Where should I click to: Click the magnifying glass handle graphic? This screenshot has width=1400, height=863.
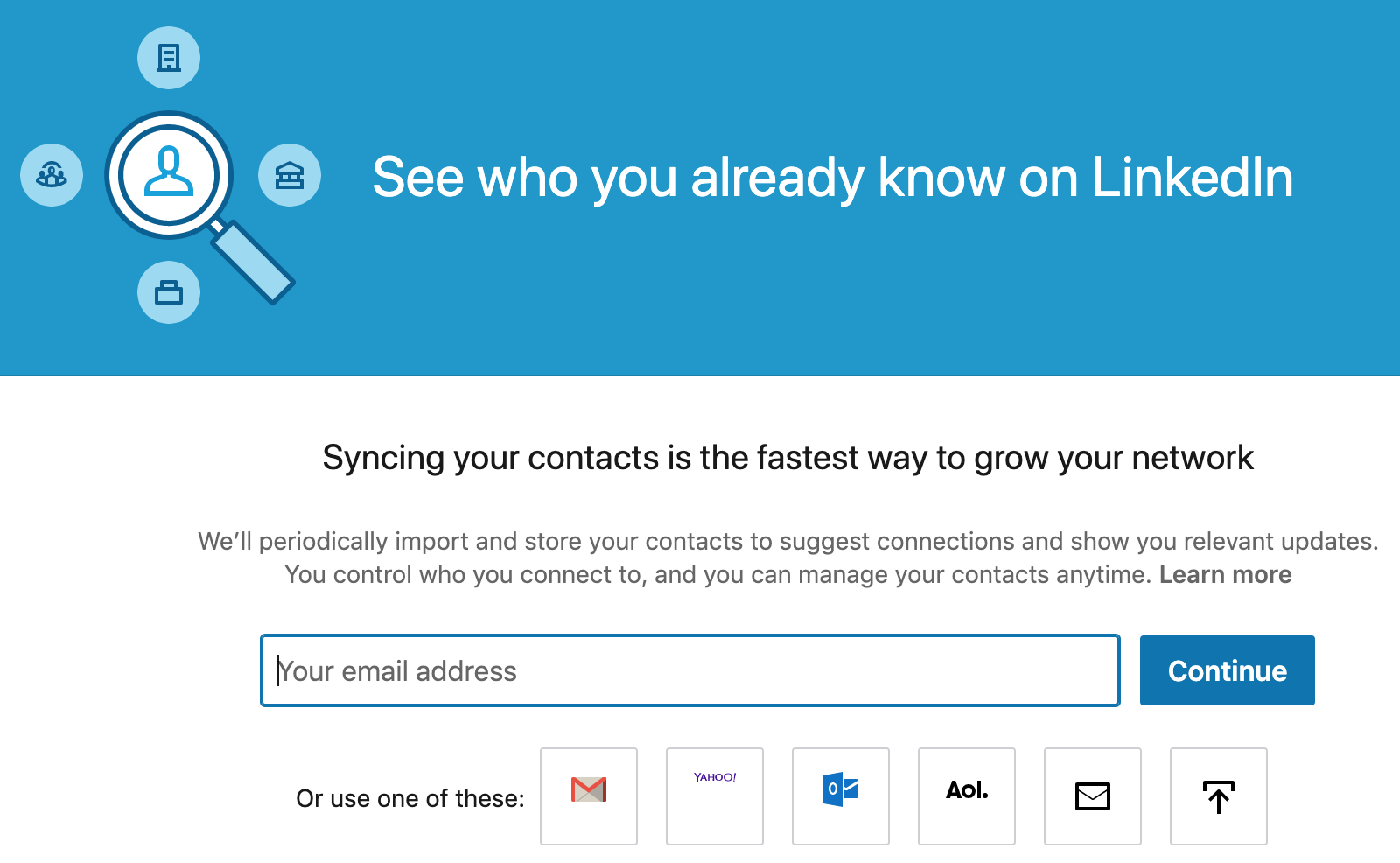(253, 262)
